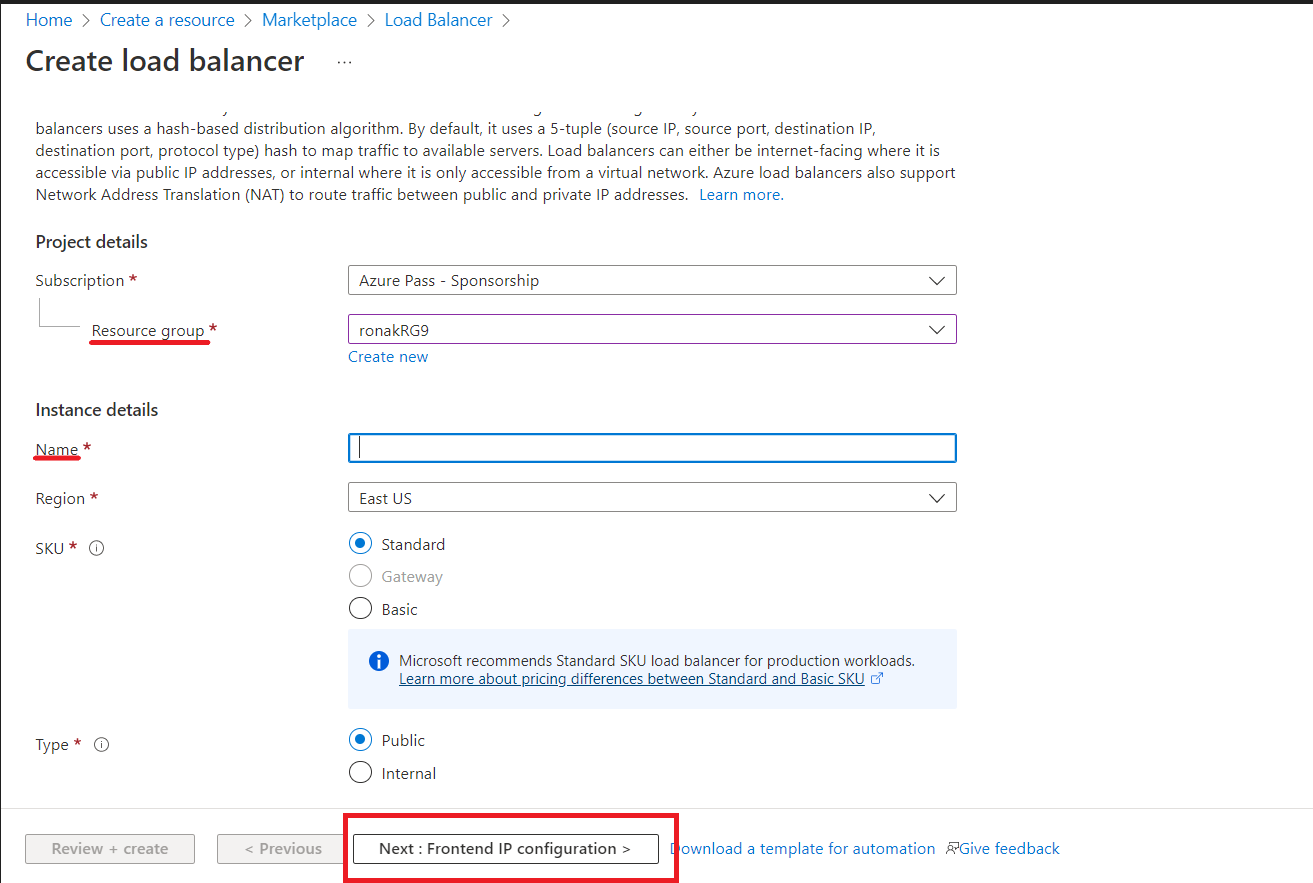The image size is (1313, 883).
Task: Click inside the Name input field
Action: 651,447
